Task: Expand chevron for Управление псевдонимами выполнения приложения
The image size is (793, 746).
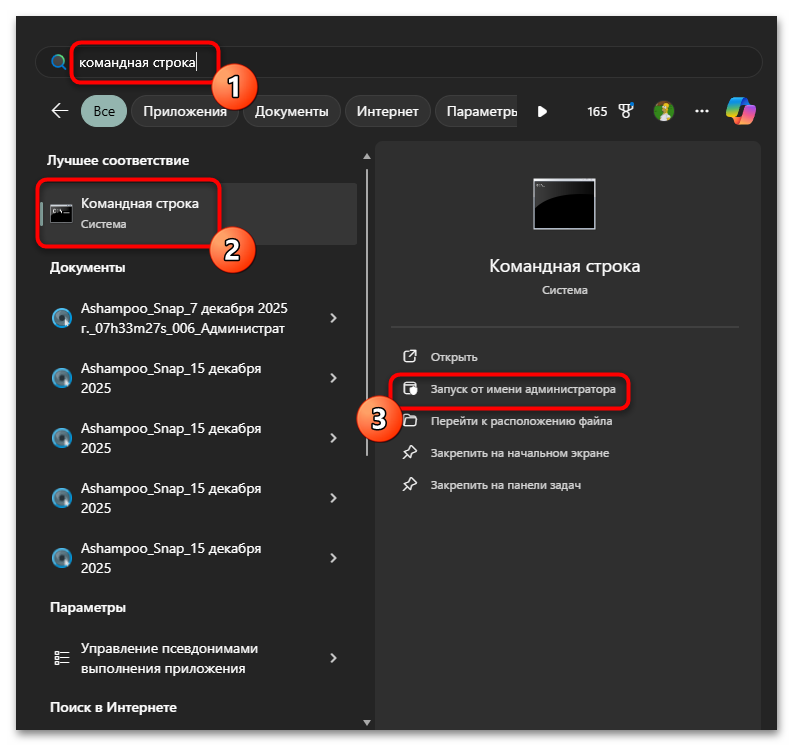Action: click(x=334, y=658)
